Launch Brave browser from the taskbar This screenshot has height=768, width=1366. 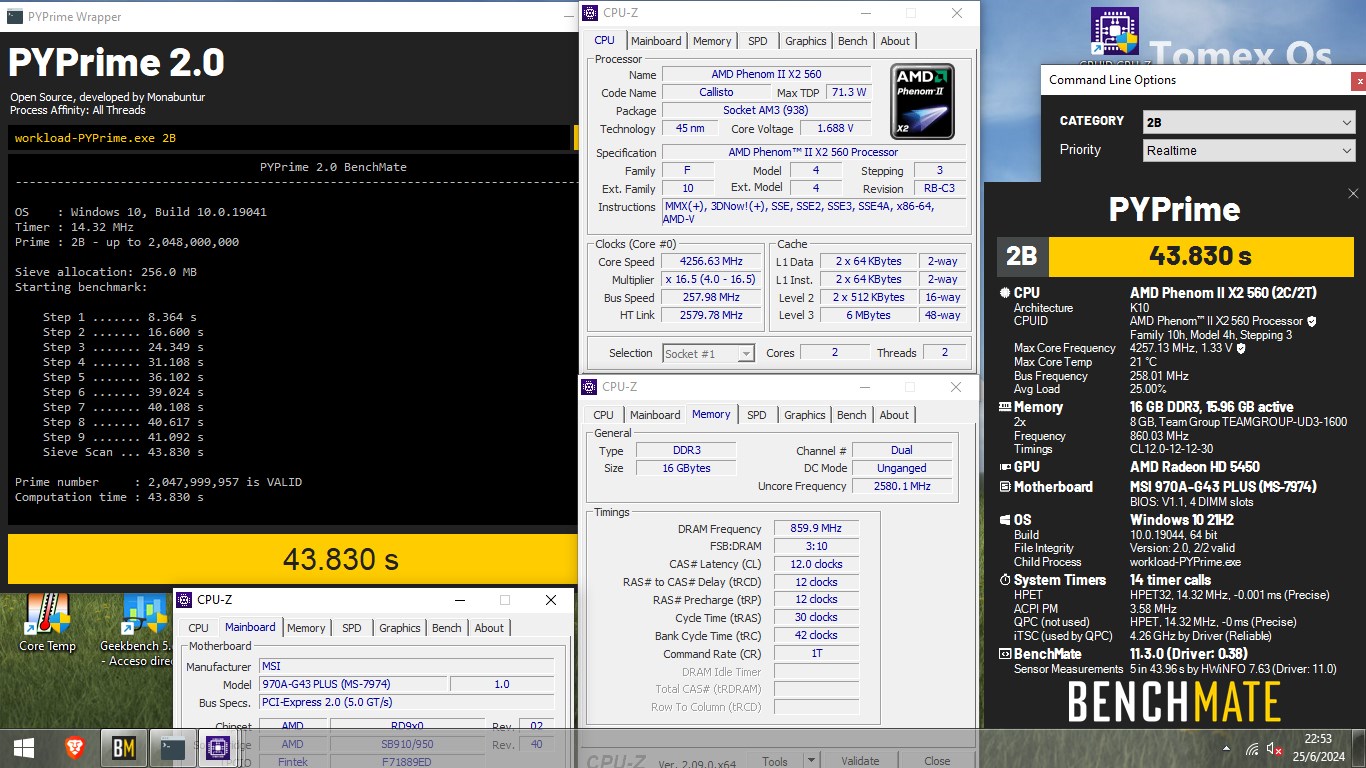(x=76, y=748)
